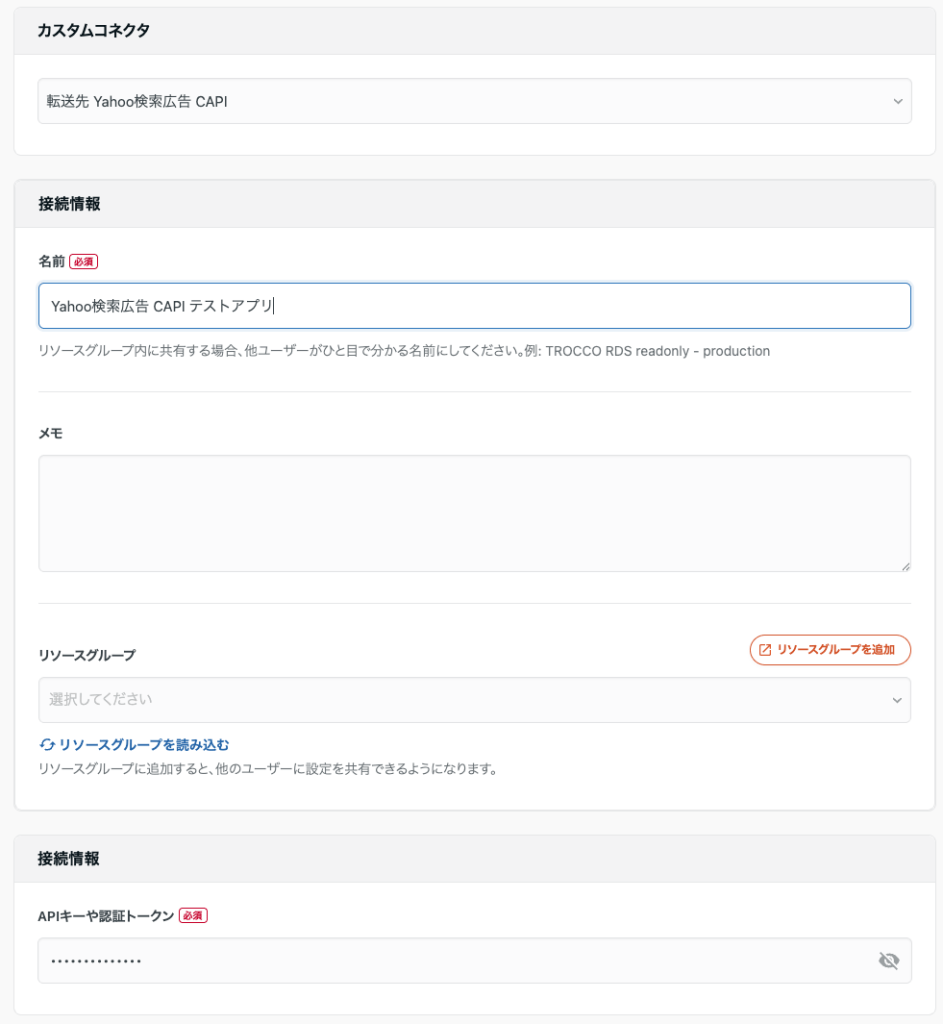Click the カスタムコネクタ section header
Image resolution: width=943 pixels, height=1024 pixels.
click(93, 31)
